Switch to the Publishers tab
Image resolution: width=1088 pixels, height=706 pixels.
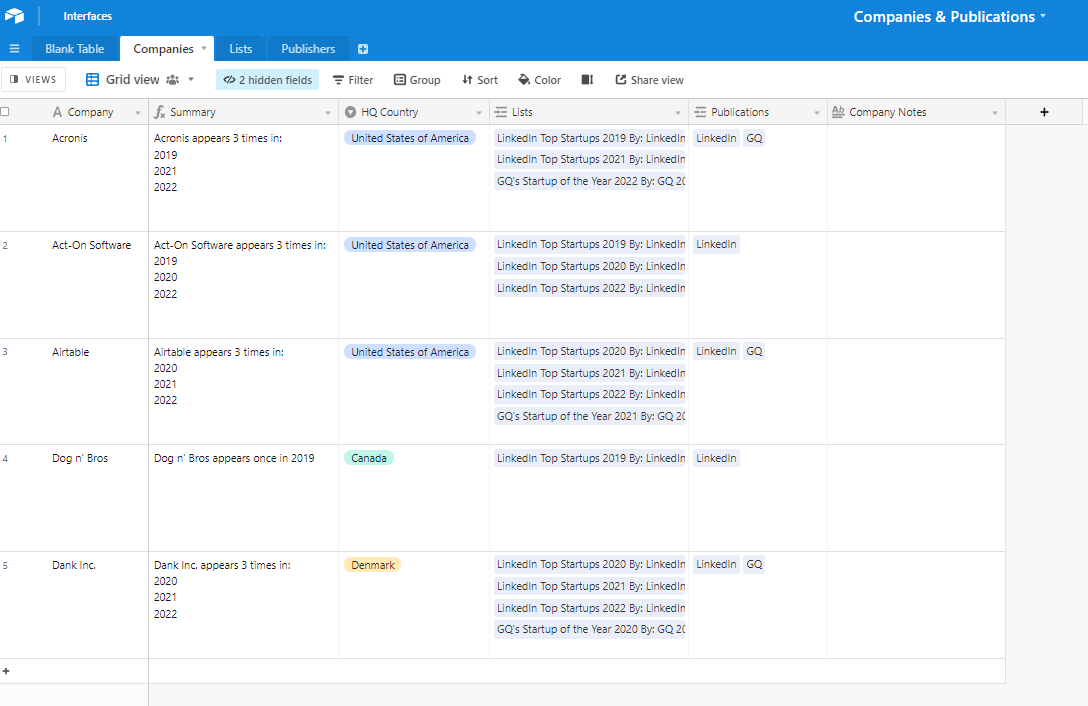[x=308, y=49]
